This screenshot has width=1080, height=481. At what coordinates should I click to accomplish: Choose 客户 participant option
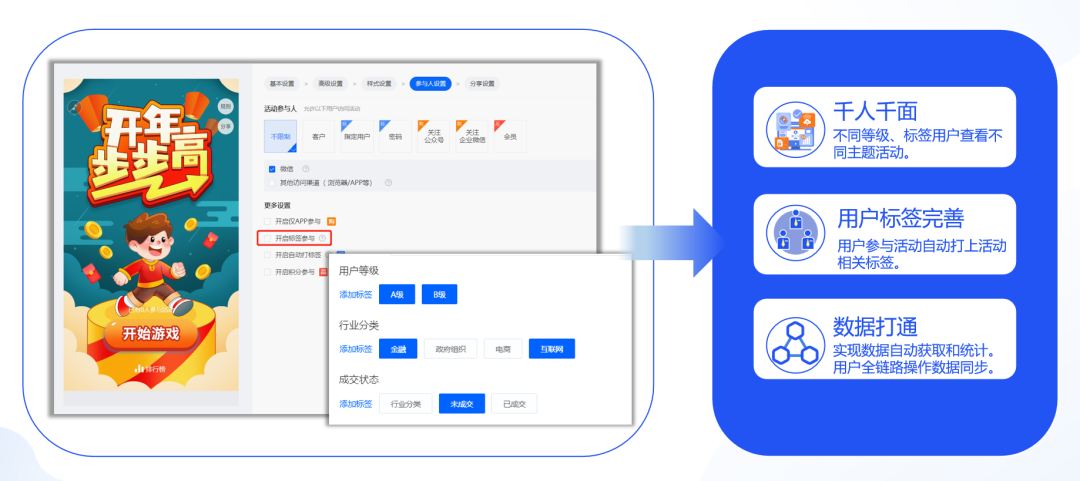point(318,136)
